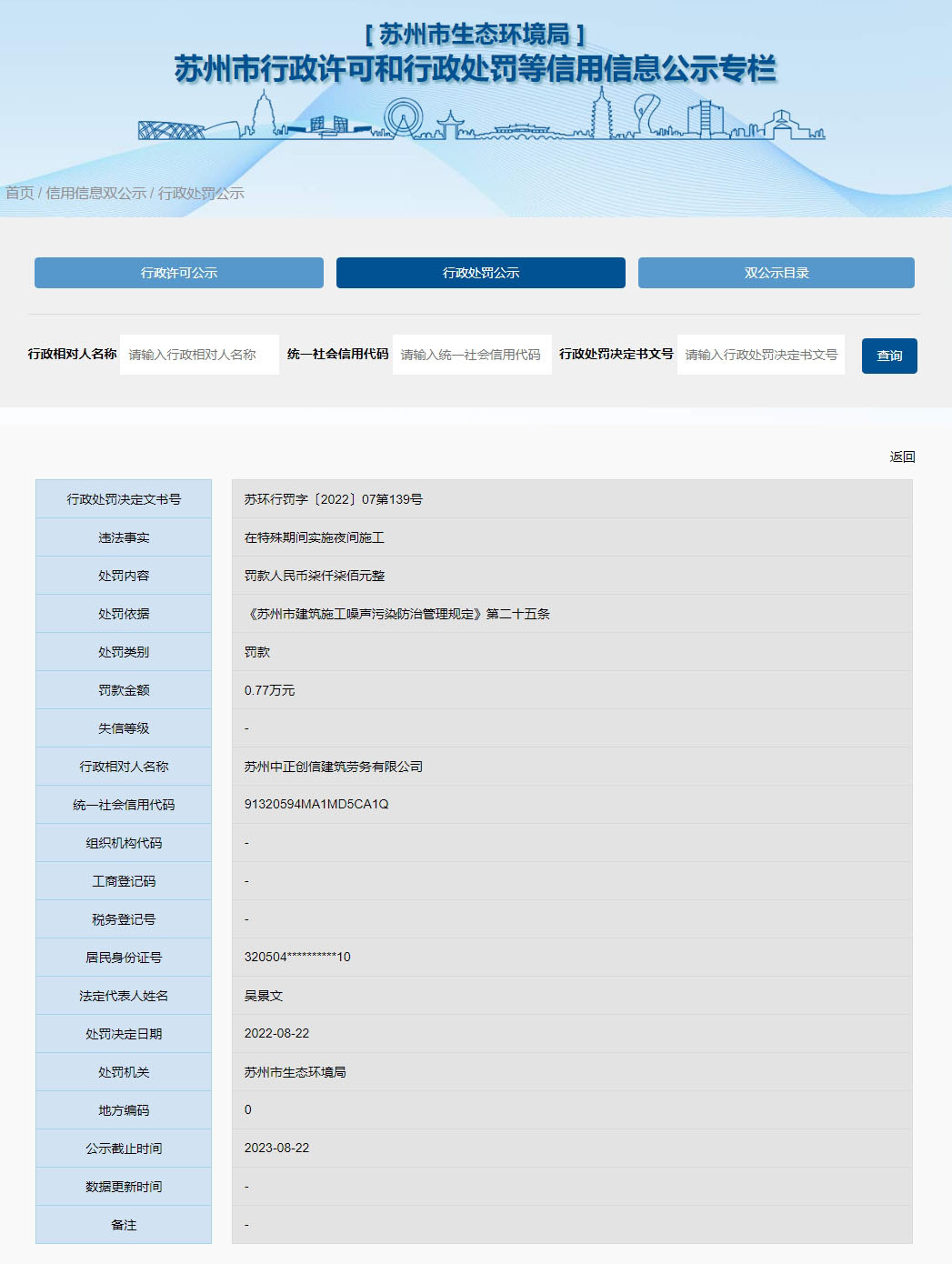Click the page title 苏州市行政许可和行政处罚等信用信息公示专栏
This screenshot has width=952, height=1264.
[x=476, y=69]
